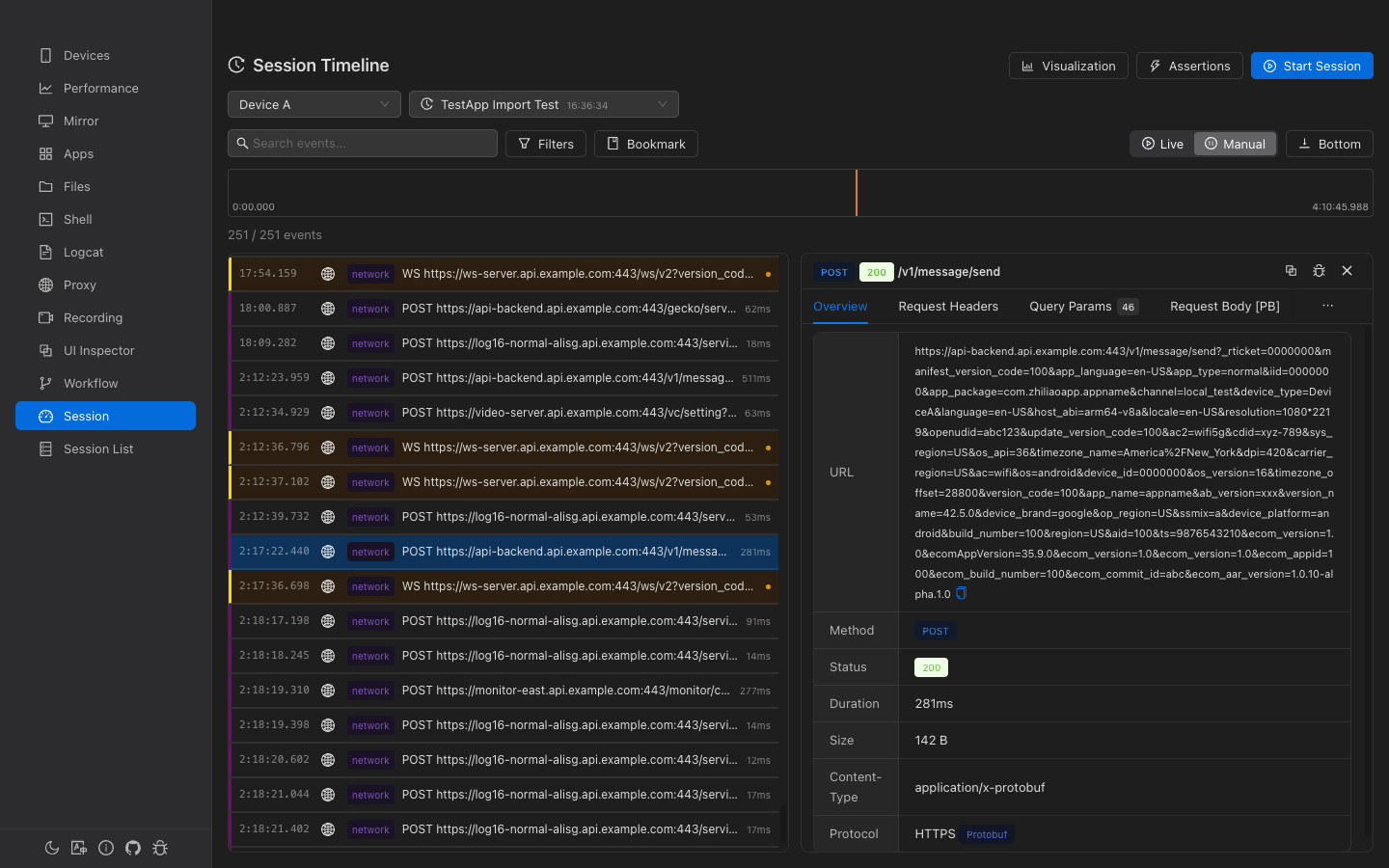The width and height of the screenshot is (1389, 868).
Task: Open the Assertions panel
Action: (x=1189, y=66)
